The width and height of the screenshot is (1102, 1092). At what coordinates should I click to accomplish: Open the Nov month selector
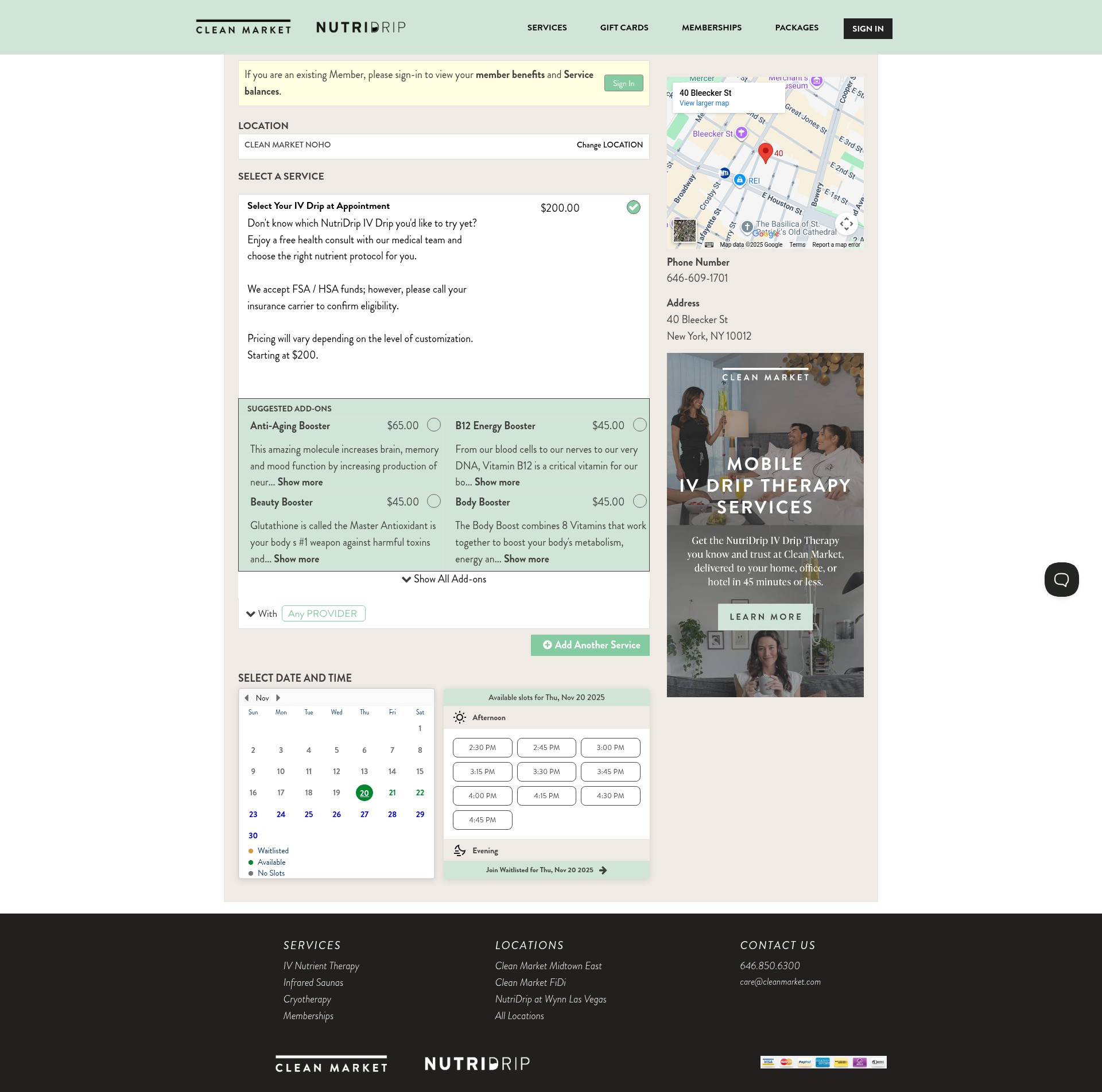[x=262, y=698]
